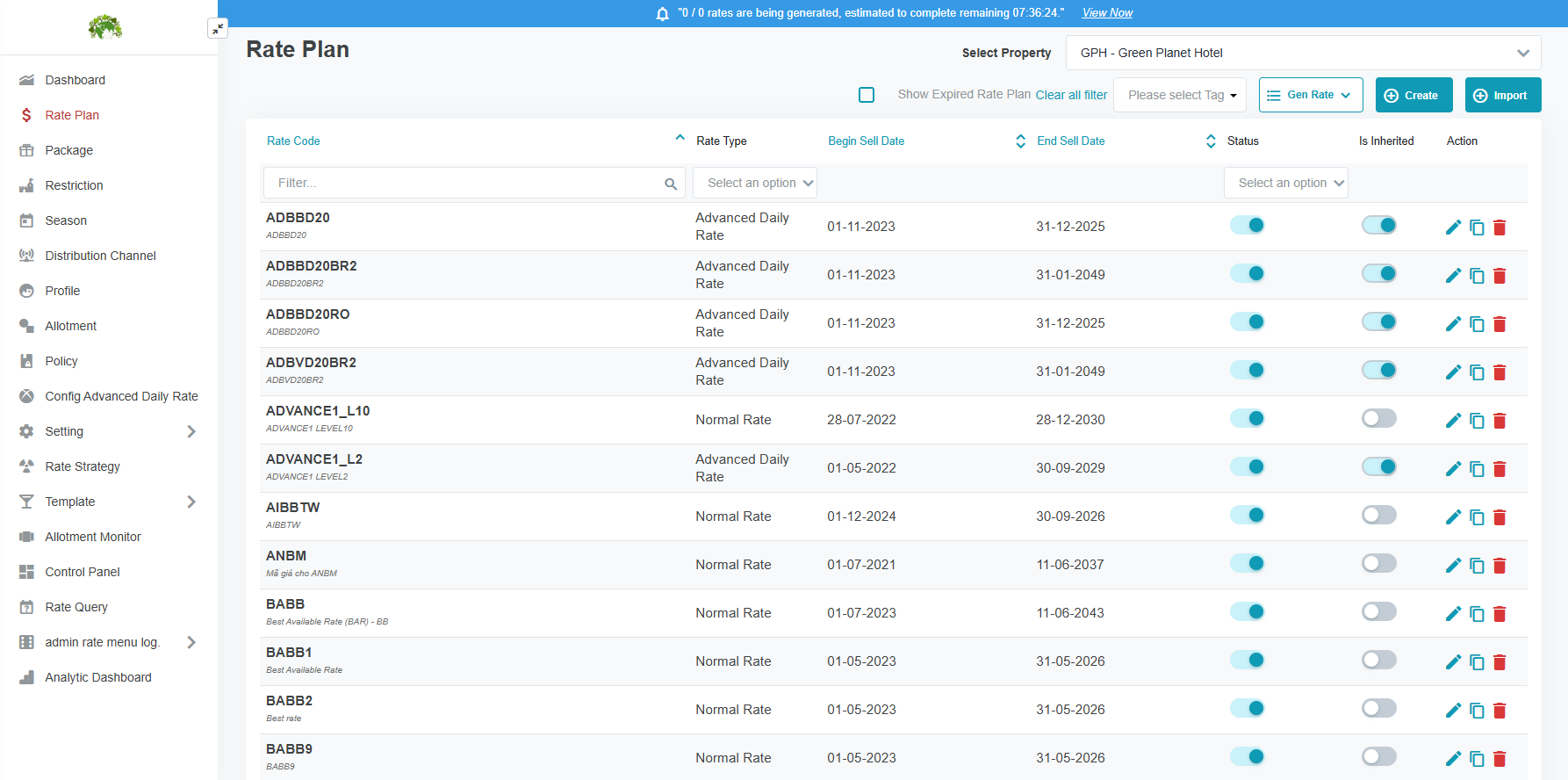
Task: Click the Clear all filter link
Action: 1071,95
